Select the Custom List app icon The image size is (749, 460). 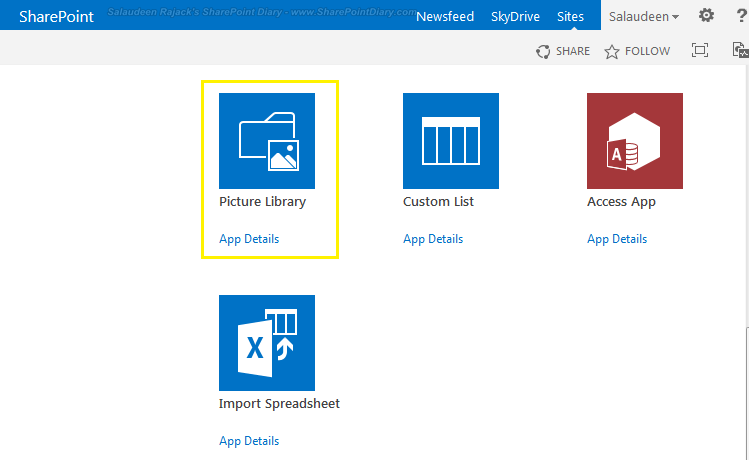(x=450, y=140)
